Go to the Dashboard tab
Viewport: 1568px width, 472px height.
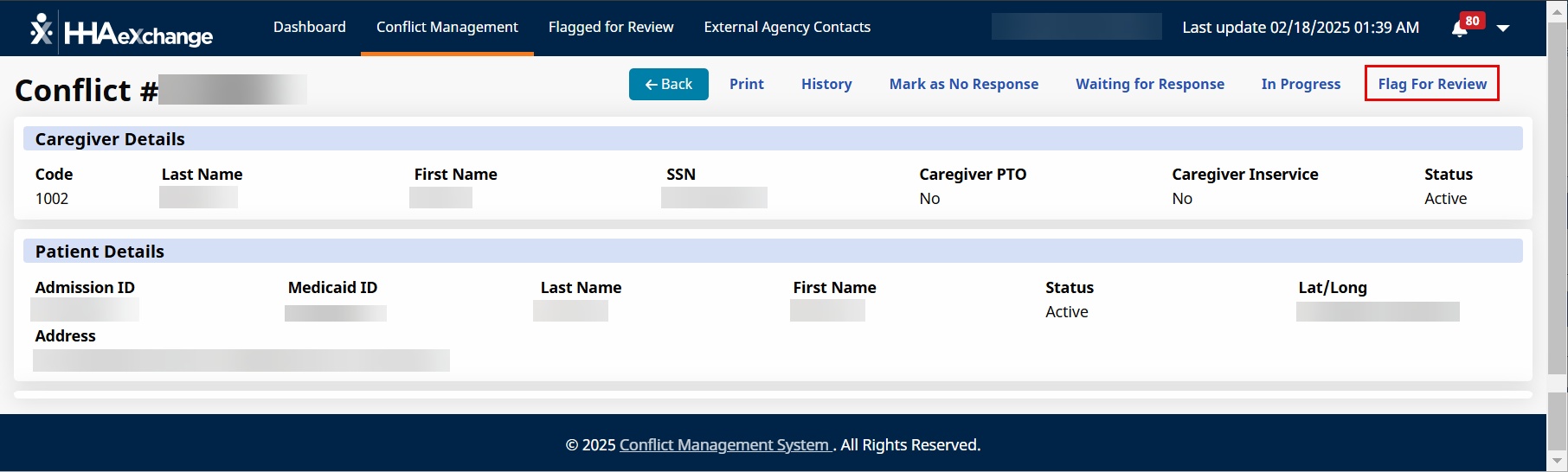click(309, 27)
